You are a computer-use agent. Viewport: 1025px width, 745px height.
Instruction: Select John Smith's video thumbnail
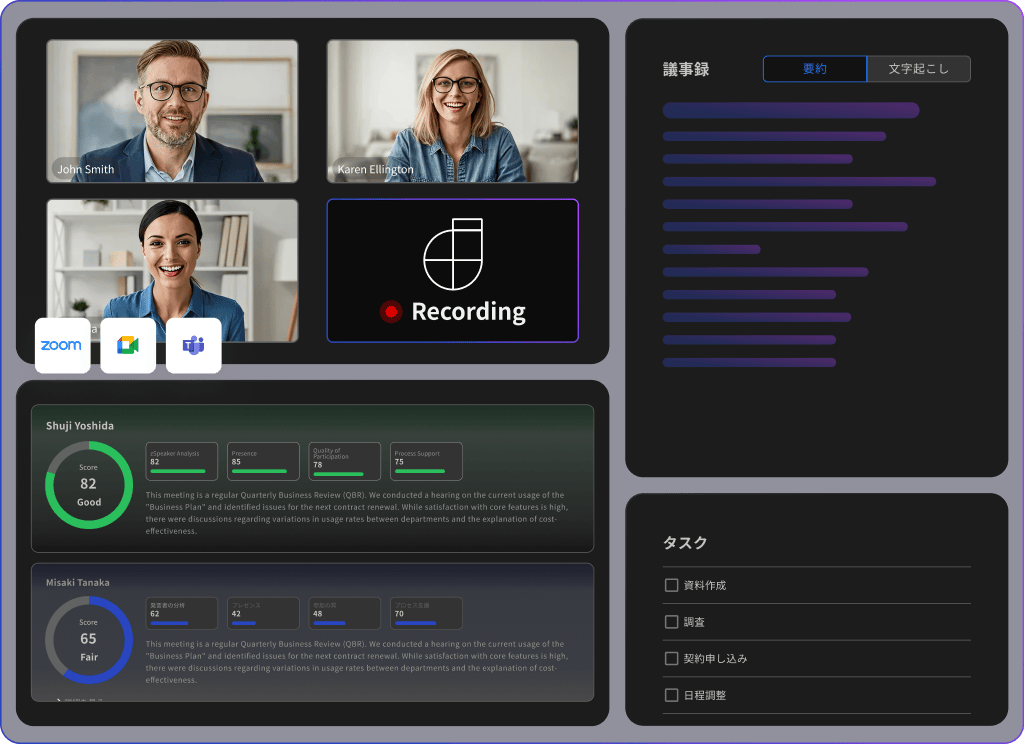[171, 110]
